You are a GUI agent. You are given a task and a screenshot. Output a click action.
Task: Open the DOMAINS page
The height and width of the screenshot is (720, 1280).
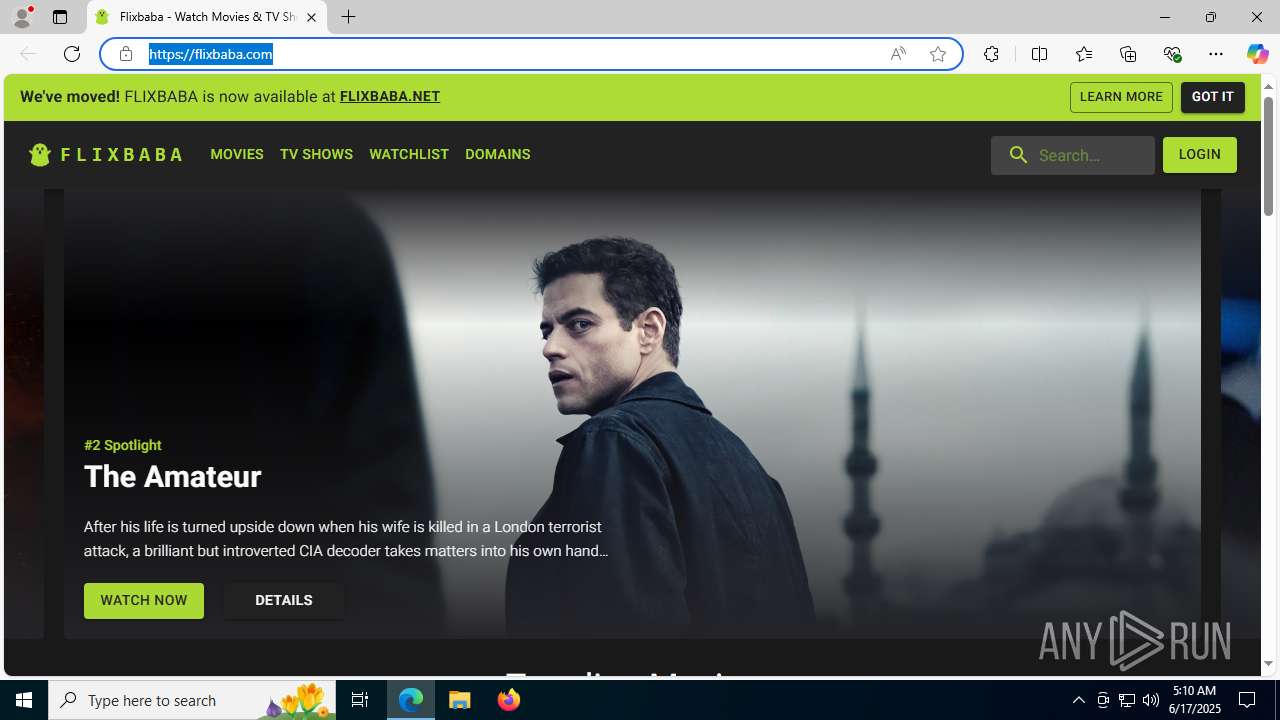tap(498, 154)
